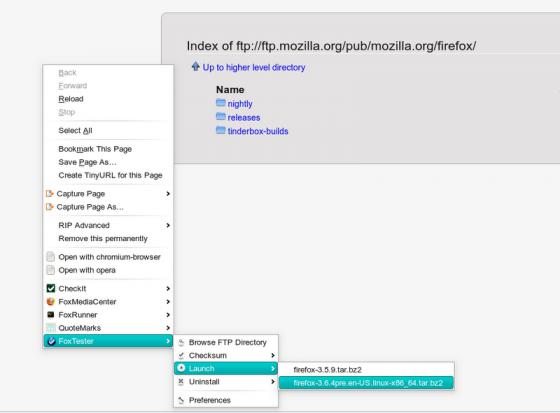Viewport: 560px width, 413px height.
Task: Launch firefox-3.5.9.tar.bz2
Action: click(x=366, y=369)
